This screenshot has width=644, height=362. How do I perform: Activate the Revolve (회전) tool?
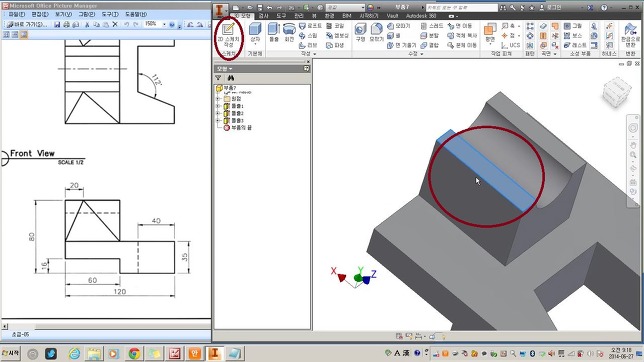(x=289, y=32)
